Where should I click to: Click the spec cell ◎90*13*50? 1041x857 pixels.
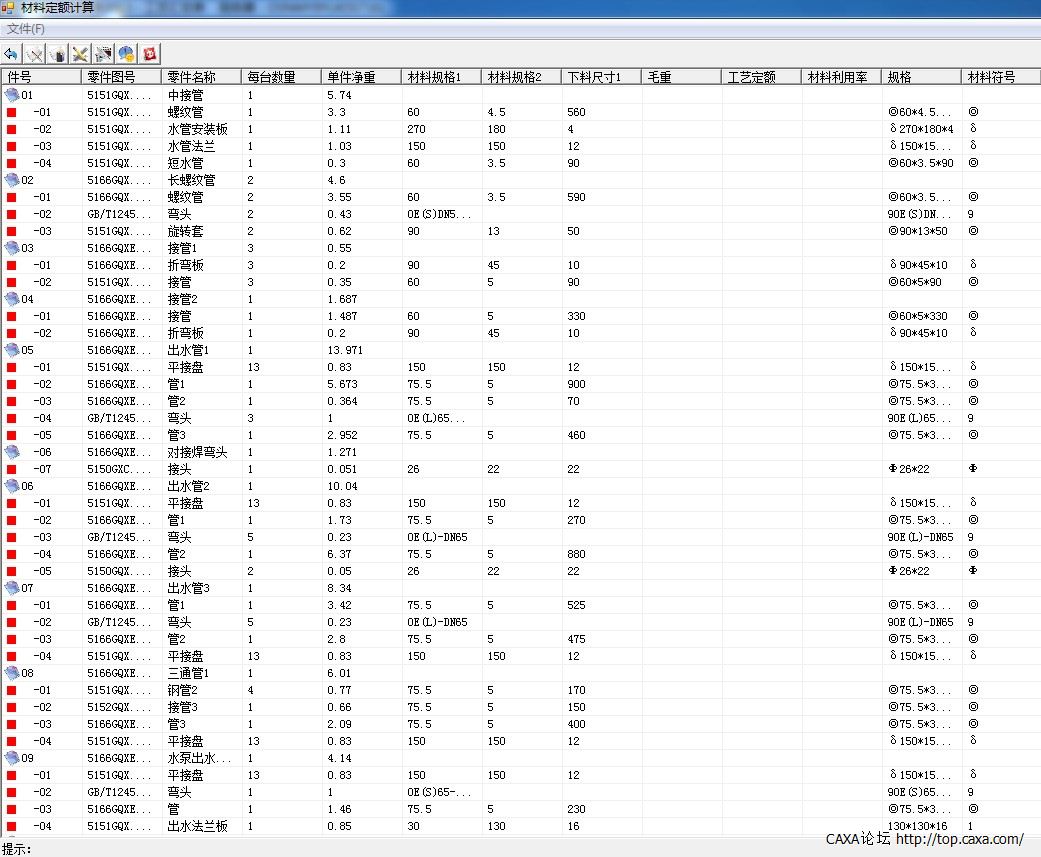(x=918, y=231)
